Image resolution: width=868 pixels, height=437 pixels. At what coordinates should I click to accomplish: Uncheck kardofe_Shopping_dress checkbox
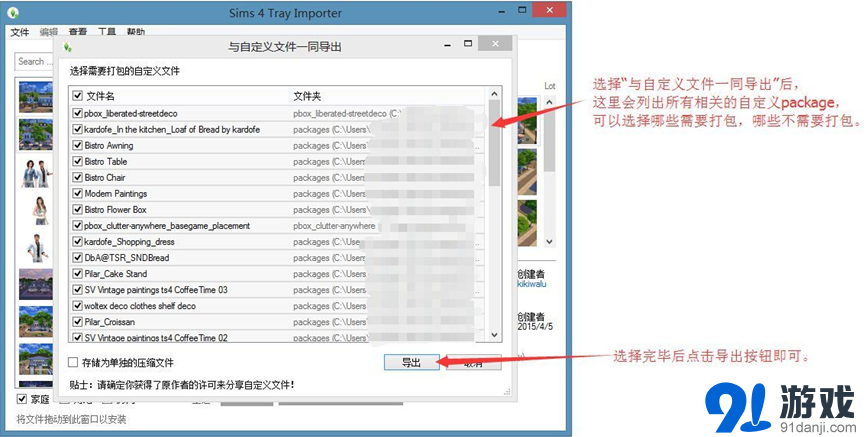coord(78,241)
